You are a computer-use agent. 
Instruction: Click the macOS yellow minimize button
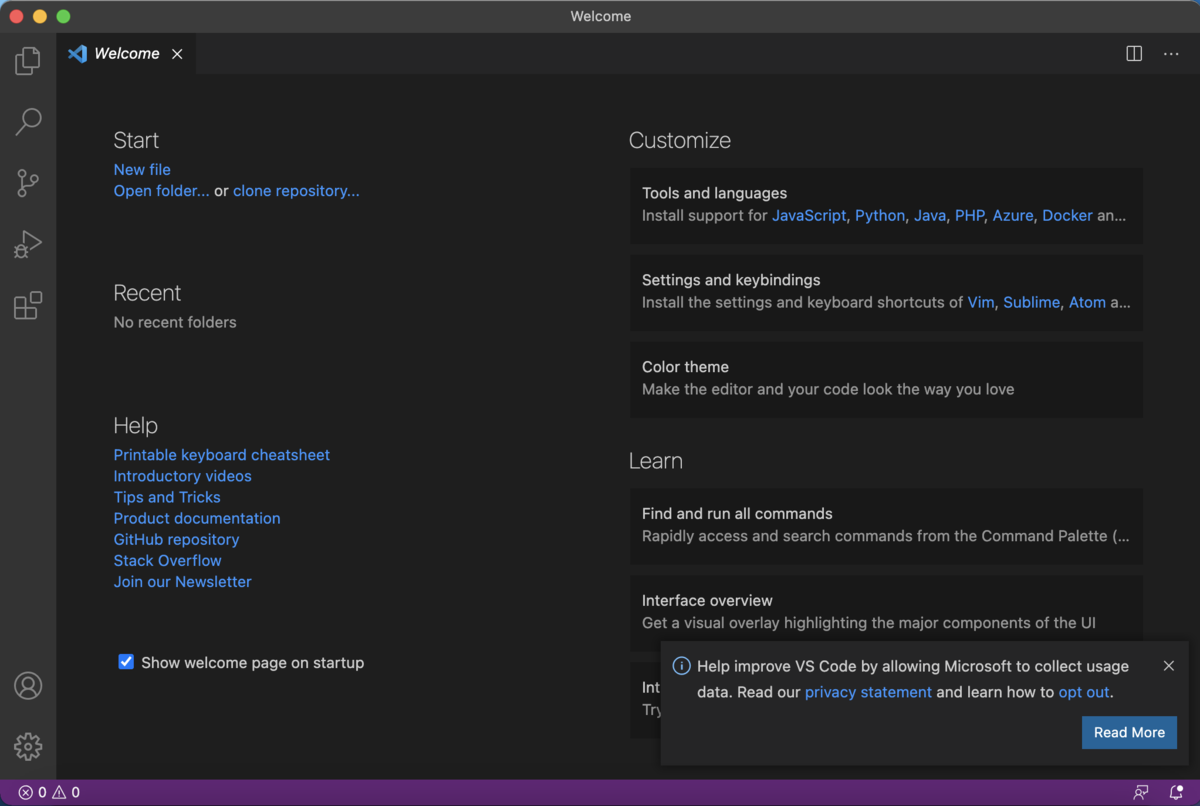click(x=40, y=16)
